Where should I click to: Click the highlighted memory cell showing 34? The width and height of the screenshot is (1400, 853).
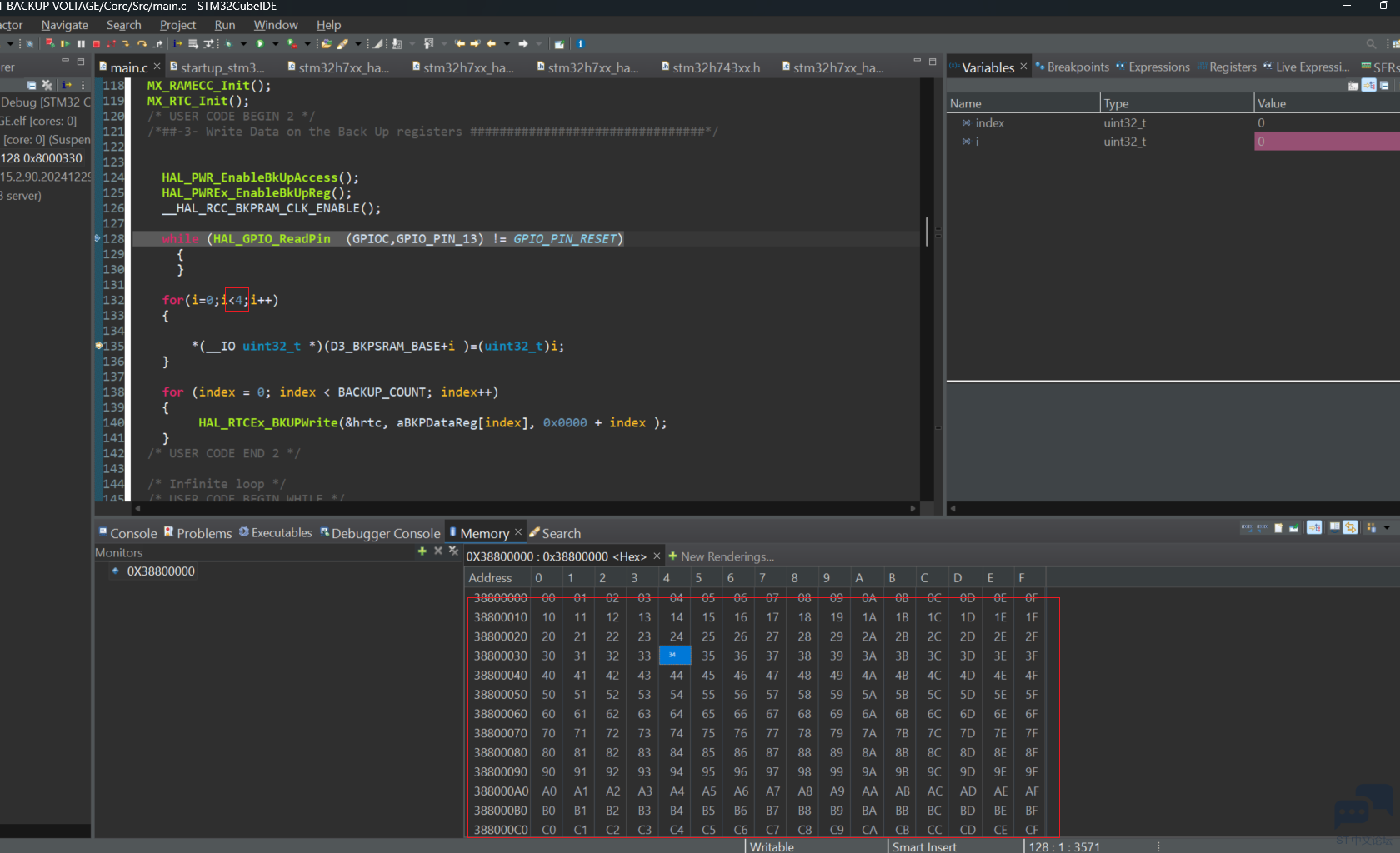(x=673, y=656)
